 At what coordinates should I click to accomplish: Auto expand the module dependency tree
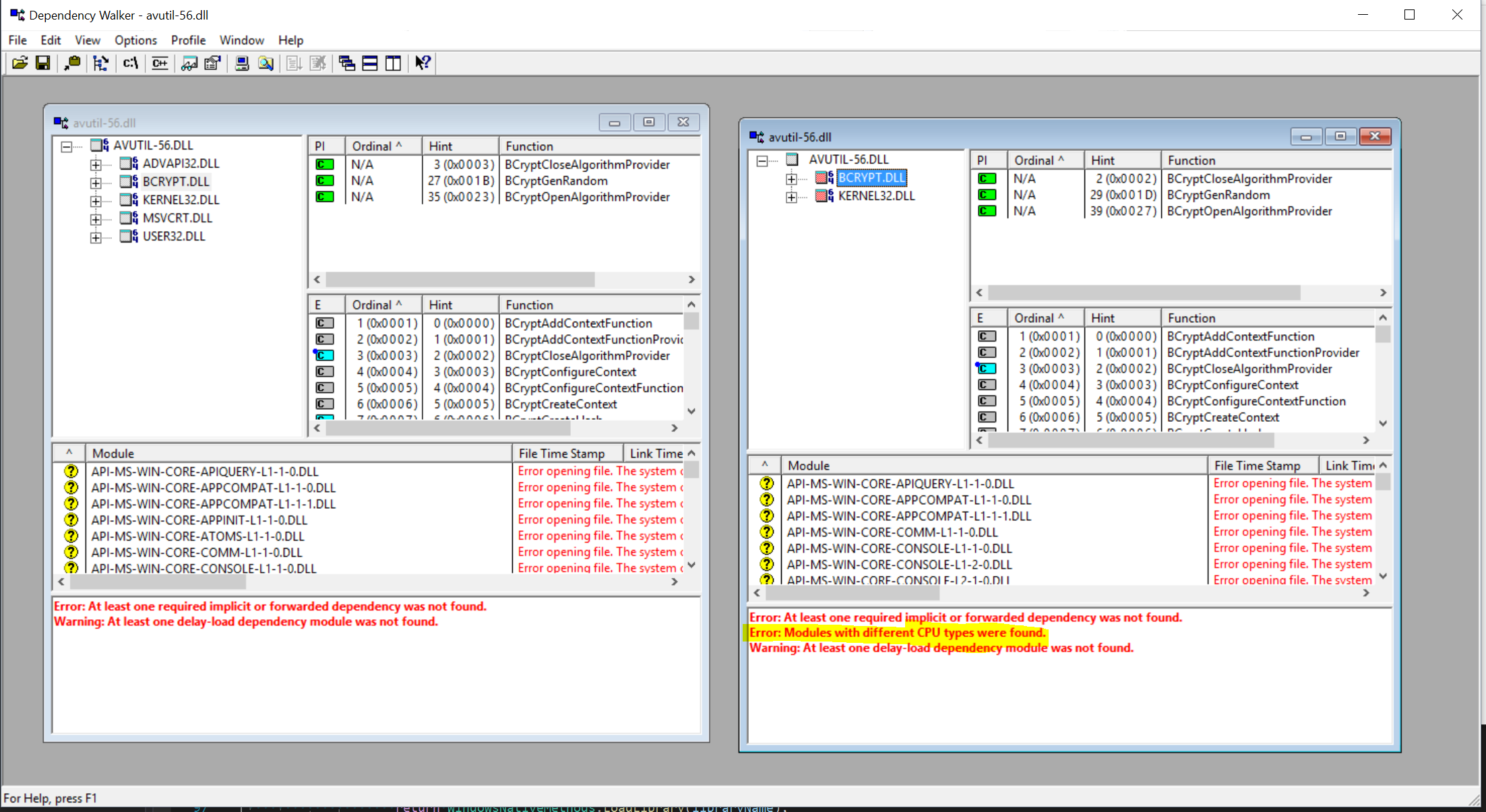(101, 63)
